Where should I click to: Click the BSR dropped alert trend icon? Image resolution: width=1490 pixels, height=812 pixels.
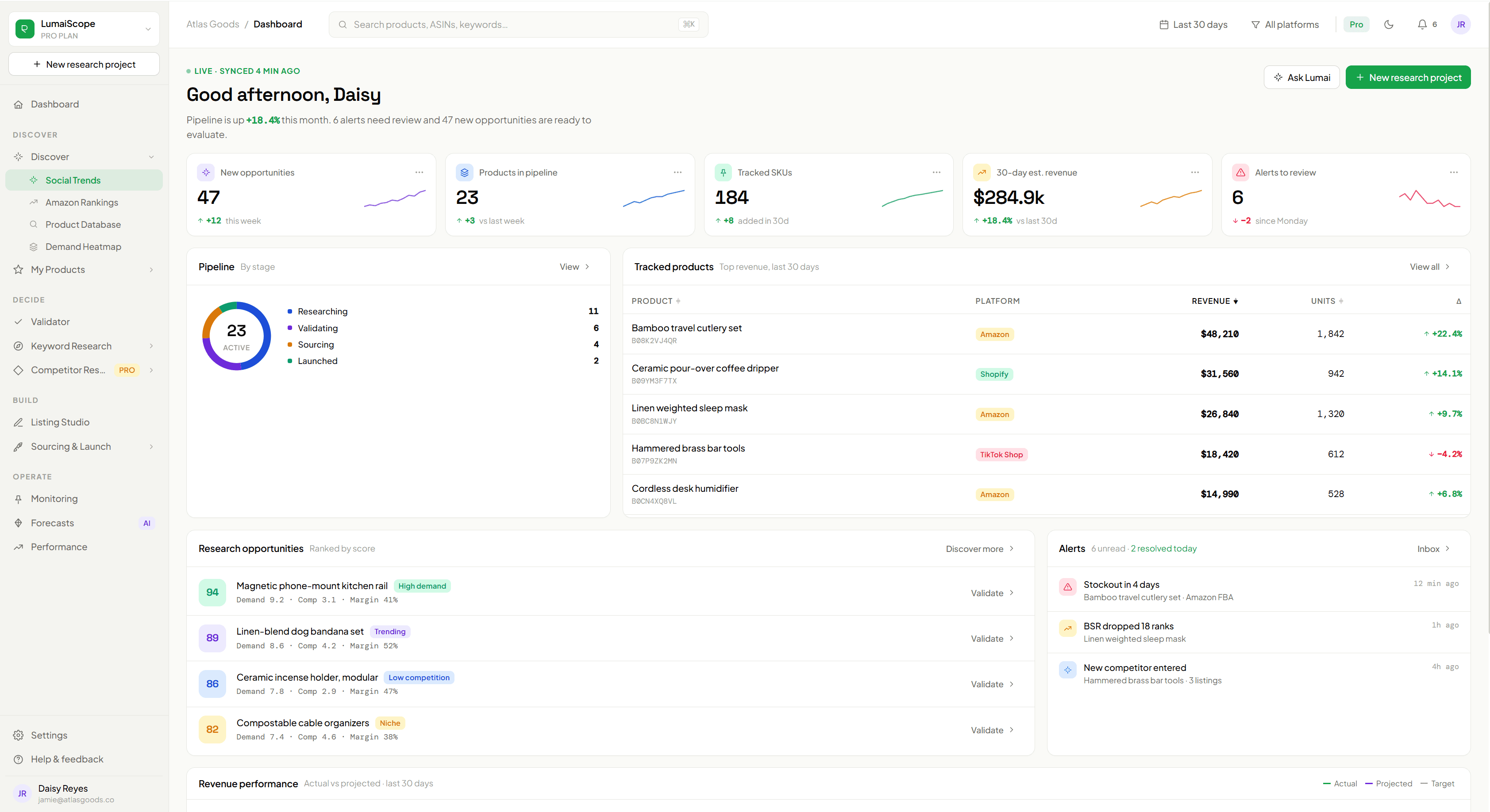(x=1067, y=628)
